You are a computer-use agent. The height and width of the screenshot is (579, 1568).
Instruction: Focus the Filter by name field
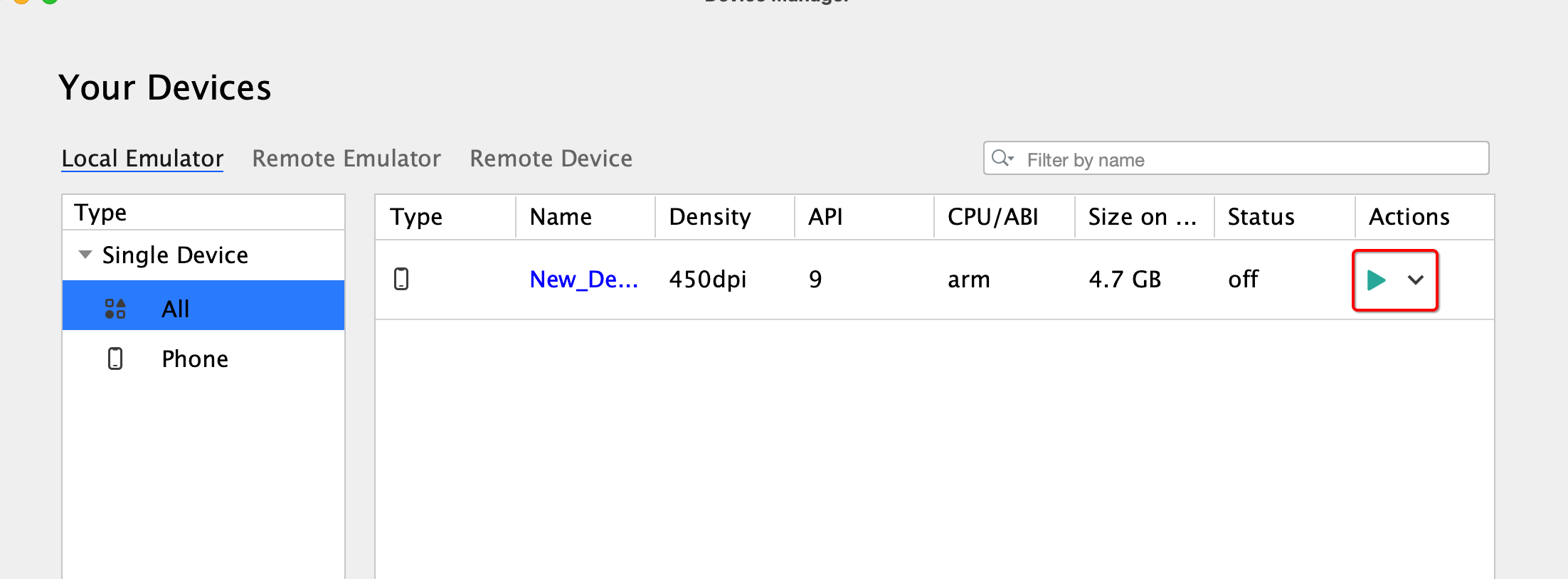coord(1236,158)
